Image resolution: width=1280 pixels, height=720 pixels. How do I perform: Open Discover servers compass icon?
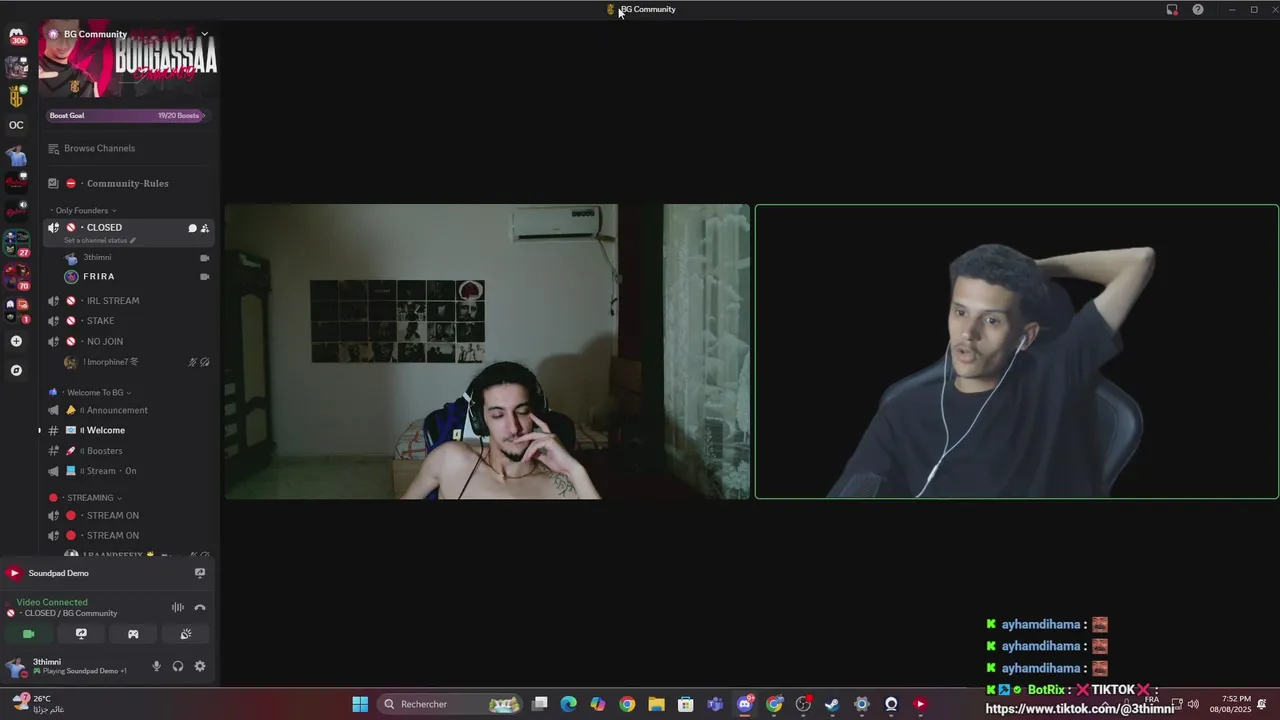(x=16, y=370)
